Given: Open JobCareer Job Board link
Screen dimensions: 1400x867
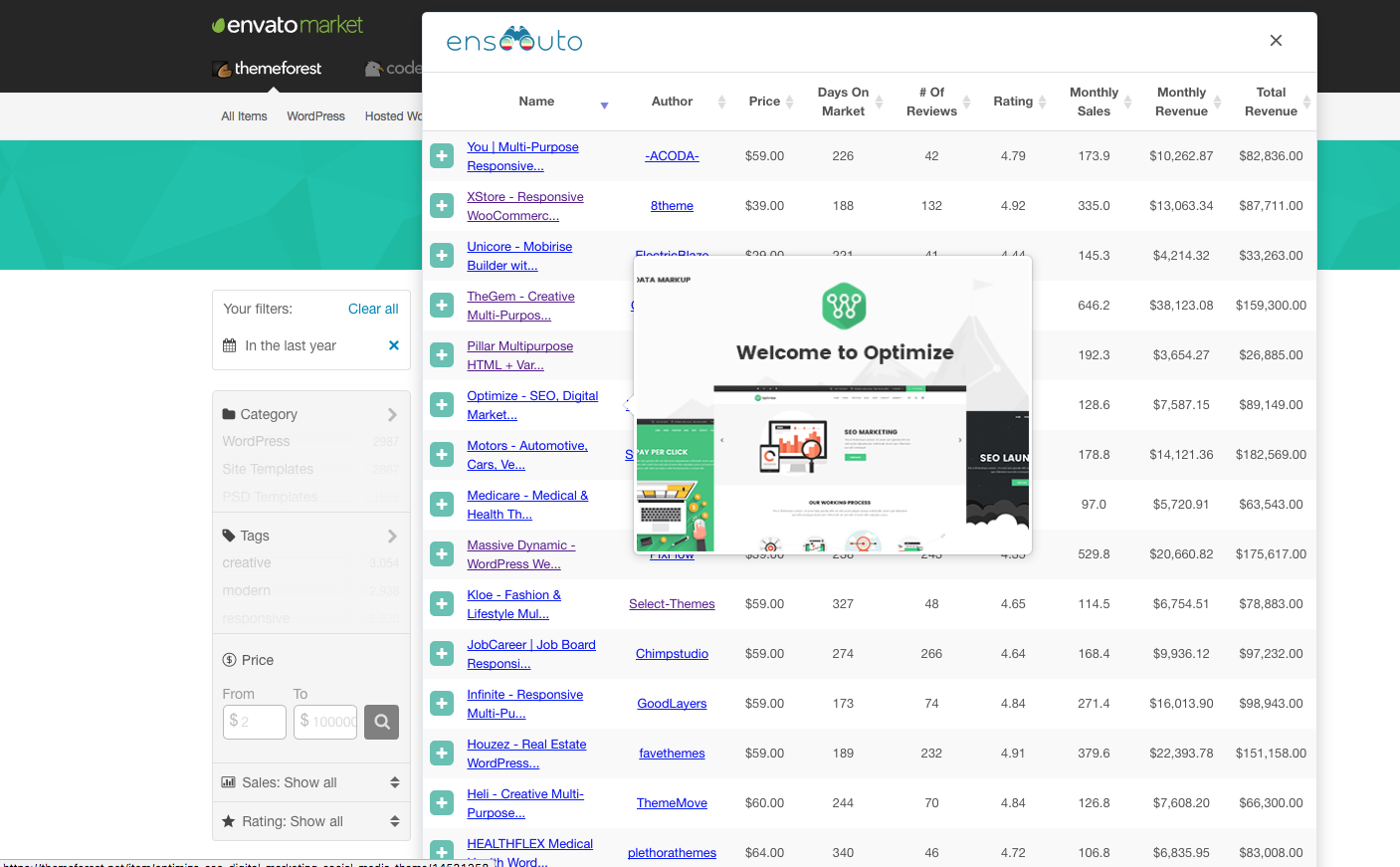Looking at the screenshot, I should click(x=531, y=654).
